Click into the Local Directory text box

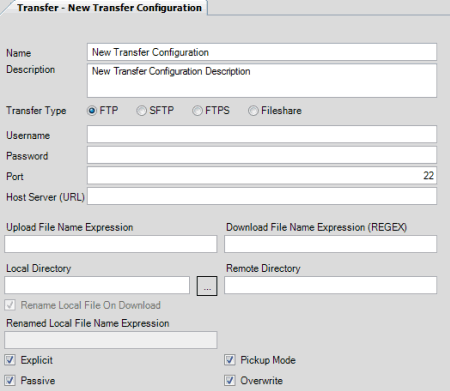click(x=97, y=285)
